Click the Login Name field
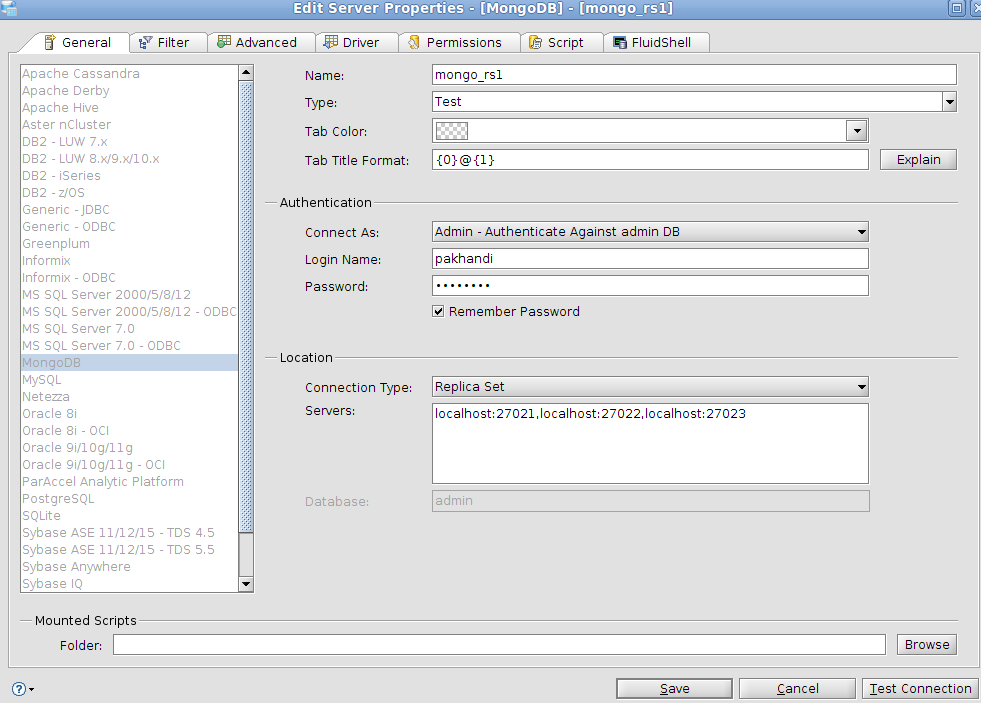 [x=650, y=258]
